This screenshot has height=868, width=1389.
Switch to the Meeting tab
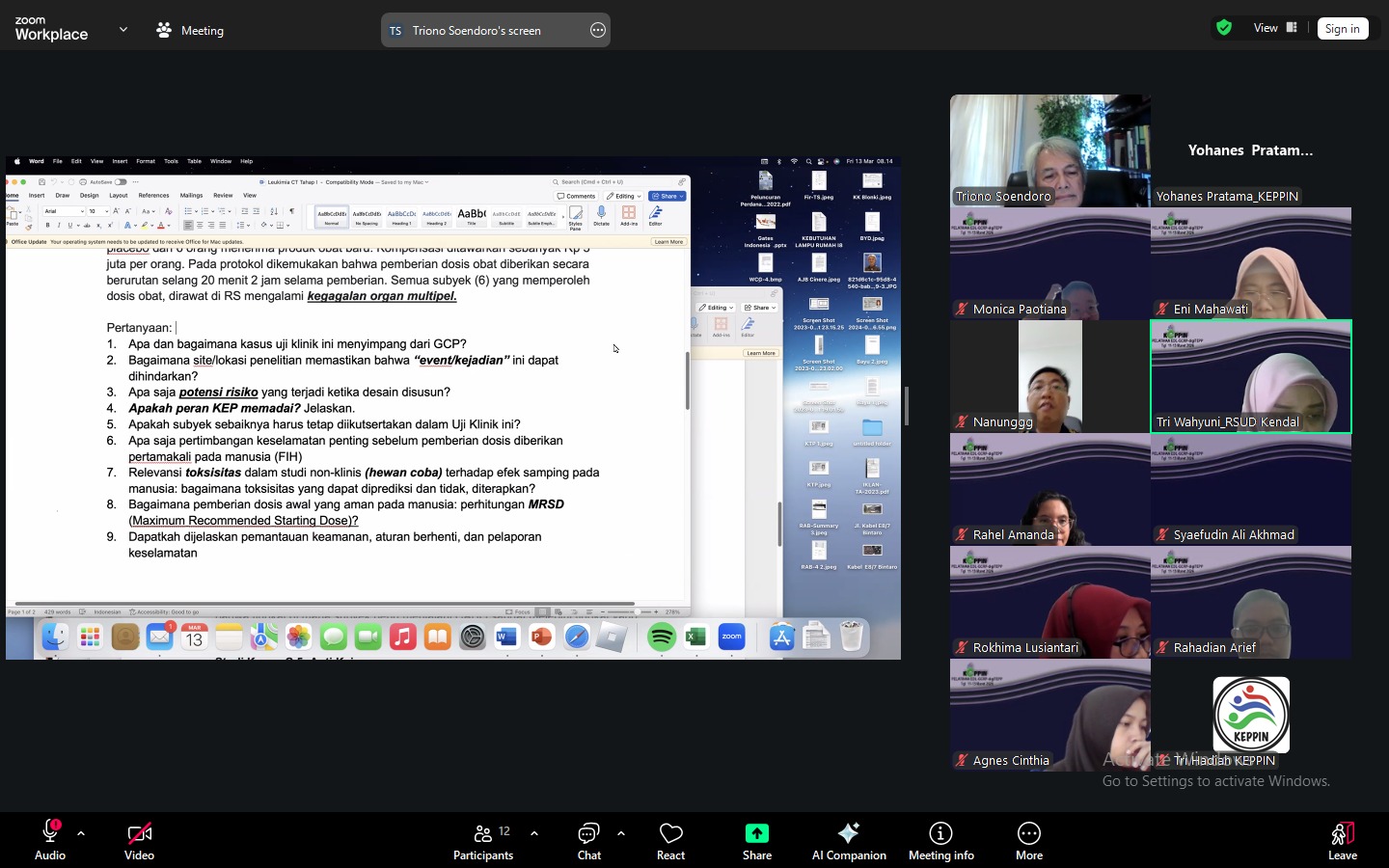[190, 30]
